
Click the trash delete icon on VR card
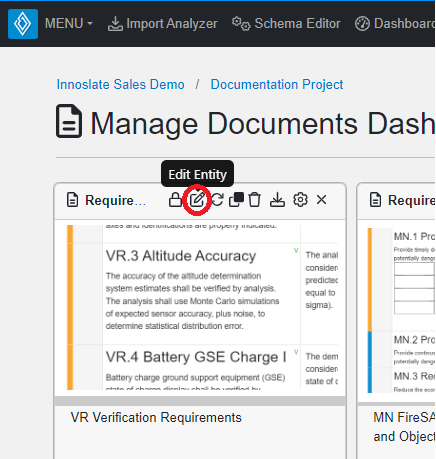(x=255, y=200)
